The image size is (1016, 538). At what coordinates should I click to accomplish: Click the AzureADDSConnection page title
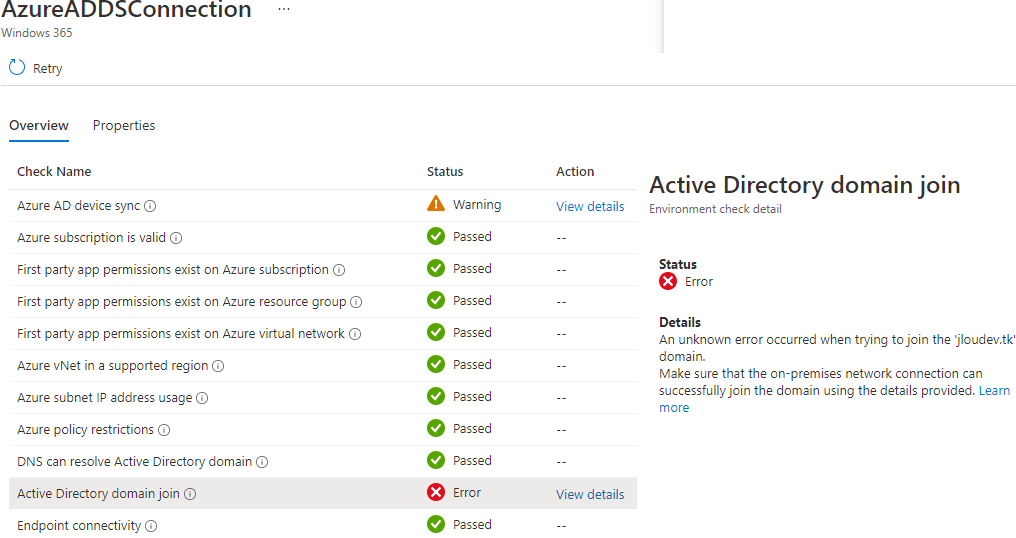click(126, 10)
